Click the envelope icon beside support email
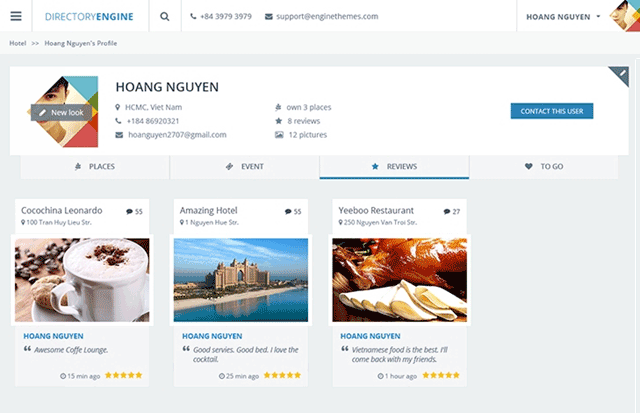This screenshot has width=640, height=413. click(x=269, y=17)
